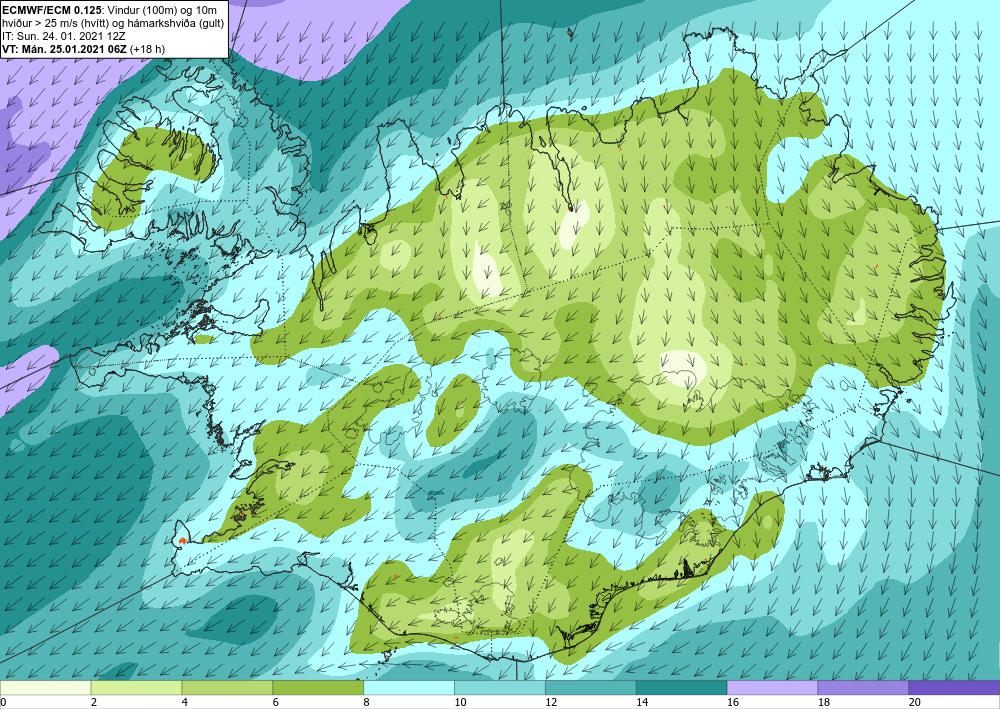This screenshot has width=1000, height=709.
Task: Click the pale cyan 8–10 legend swatch
Action: click(x=409, y=688)
